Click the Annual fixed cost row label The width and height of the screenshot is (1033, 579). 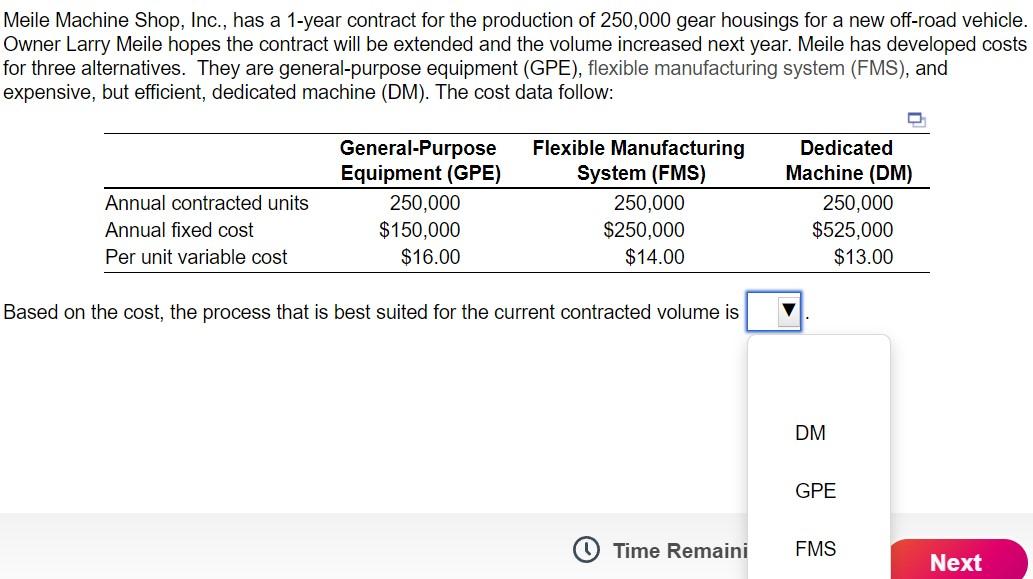(179, 229)
